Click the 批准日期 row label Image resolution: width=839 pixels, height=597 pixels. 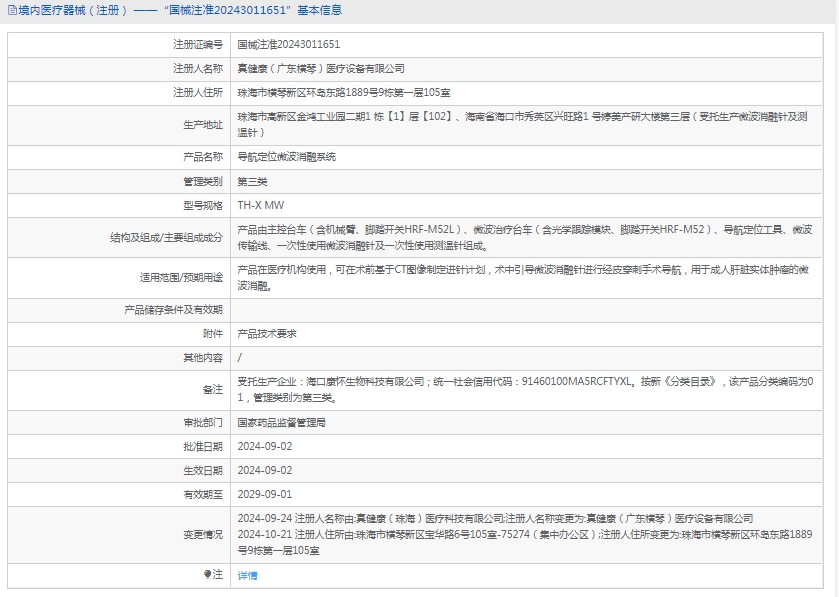pos(202,446)
